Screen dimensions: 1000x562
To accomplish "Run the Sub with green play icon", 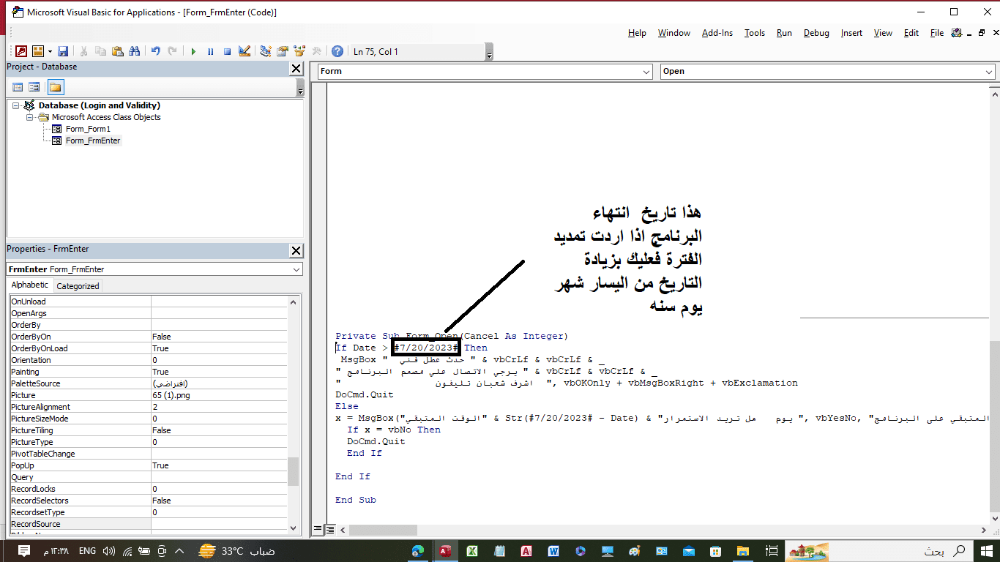I will 193,51.
